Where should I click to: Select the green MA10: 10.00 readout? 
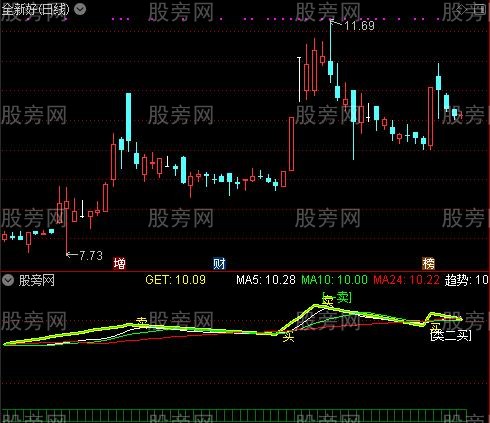pyautogui.click(x=334, y=280)
